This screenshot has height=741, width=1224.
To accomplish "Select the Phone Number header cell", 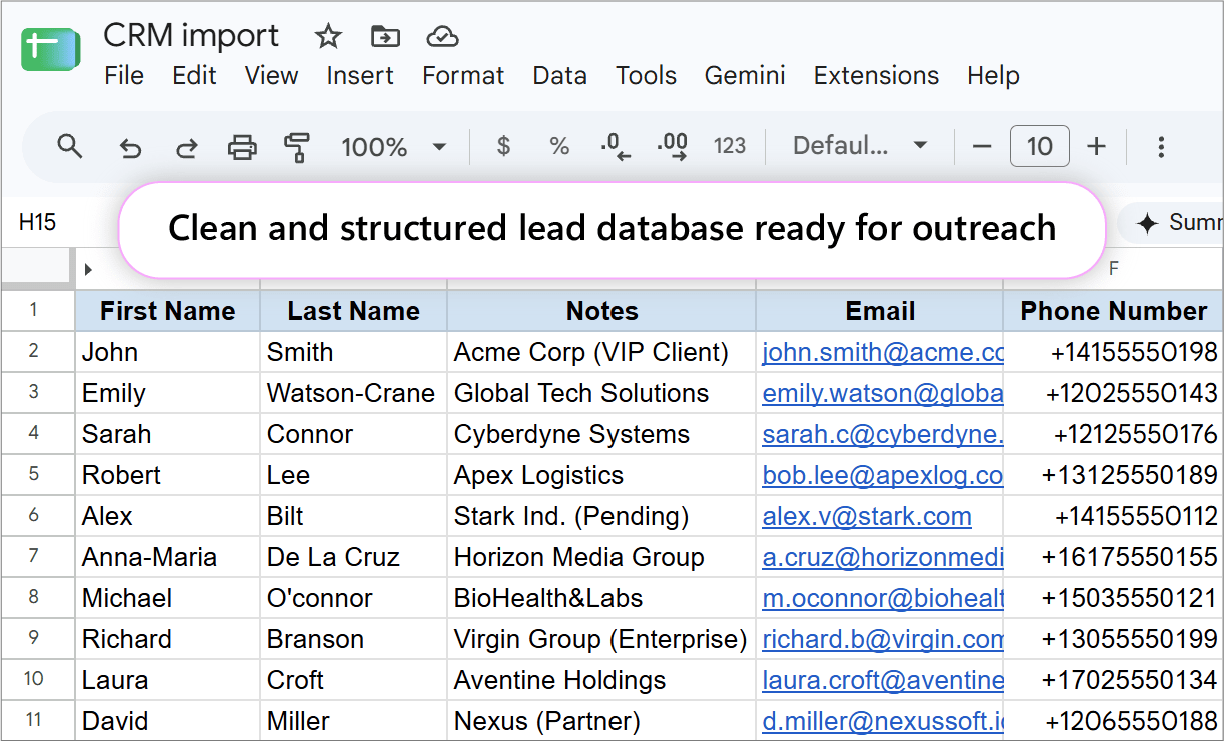I will point(1113,311).
